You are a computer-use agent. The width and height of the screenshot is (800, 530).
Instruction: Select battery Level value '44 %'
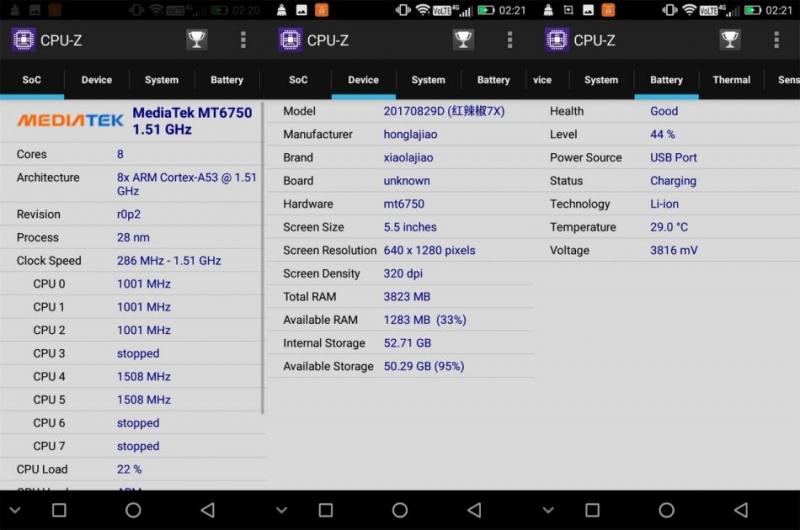662,134
